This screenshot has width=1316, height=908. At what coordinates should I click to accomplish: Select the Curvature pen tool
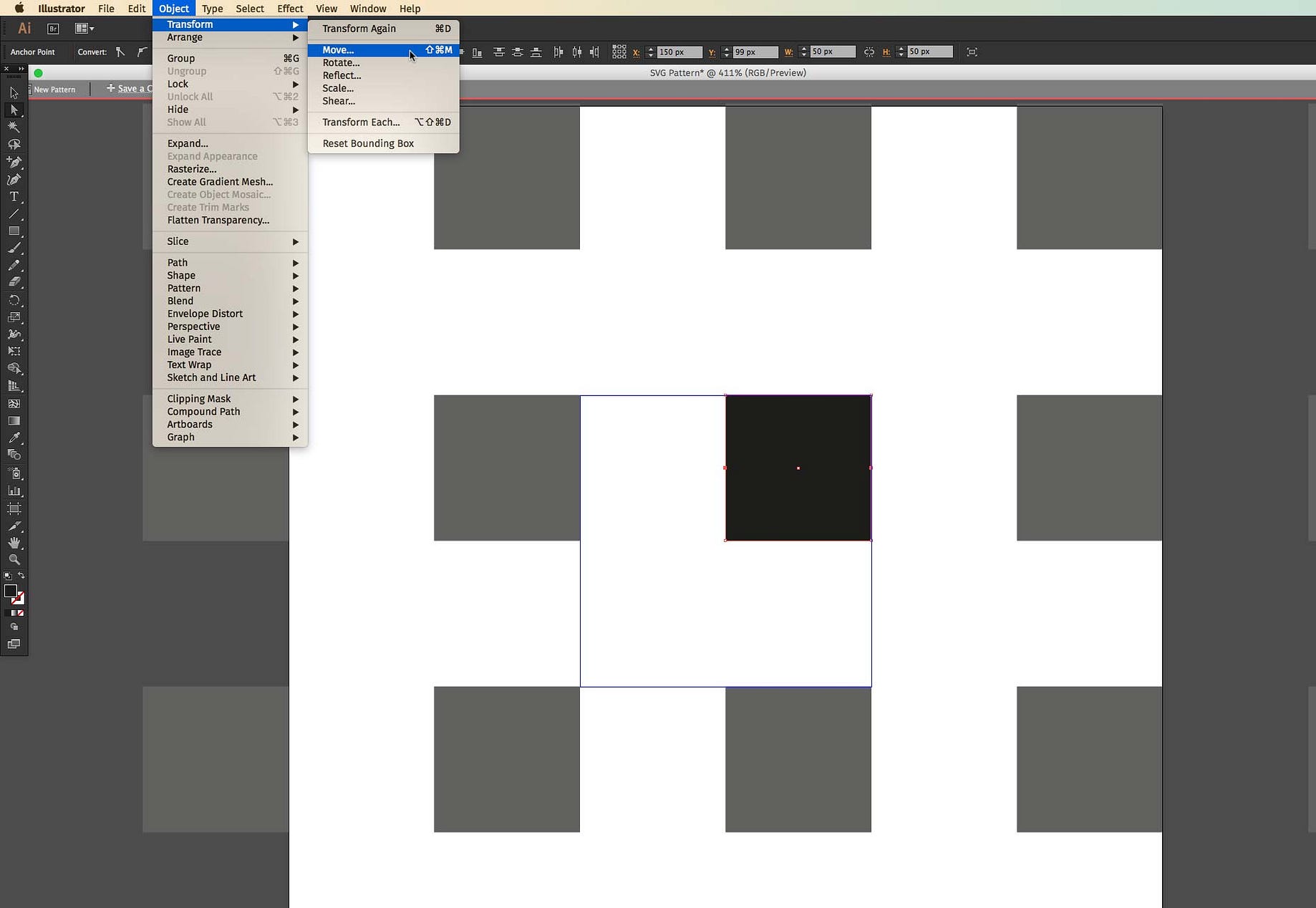pyautogui.click(x=14, y=180)
